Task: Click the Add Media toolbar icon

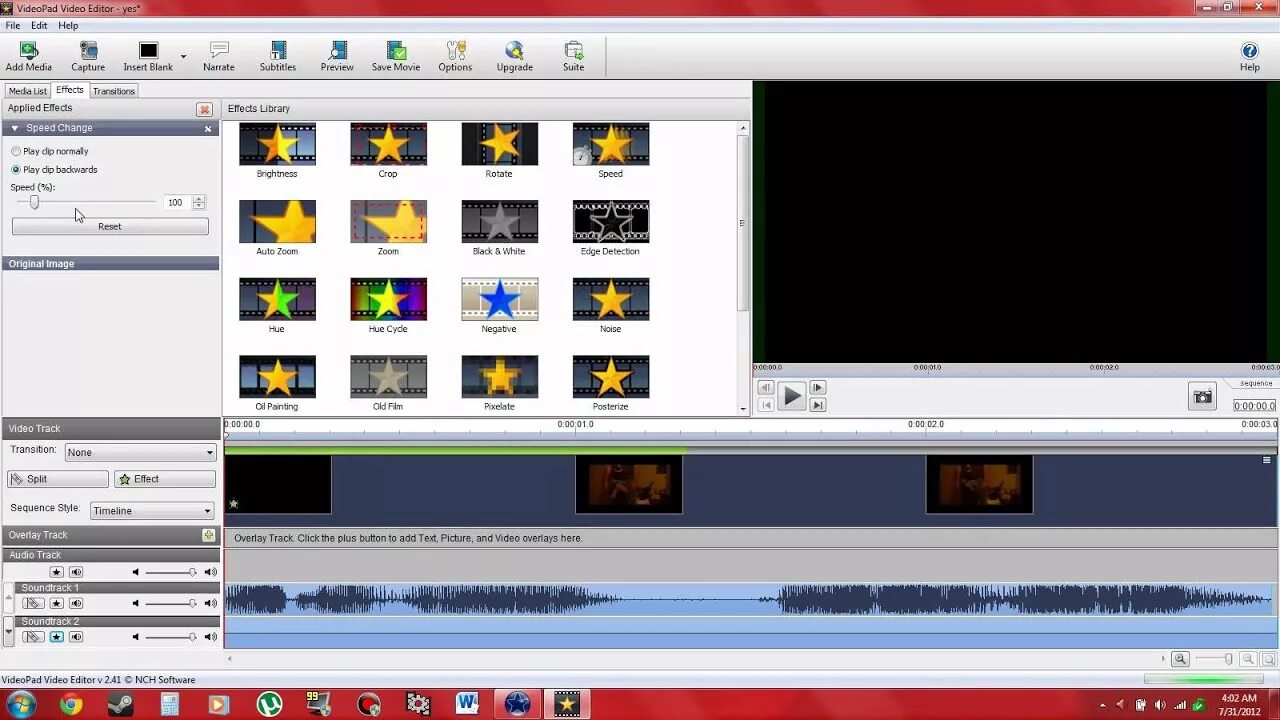Action: (28, 57)
